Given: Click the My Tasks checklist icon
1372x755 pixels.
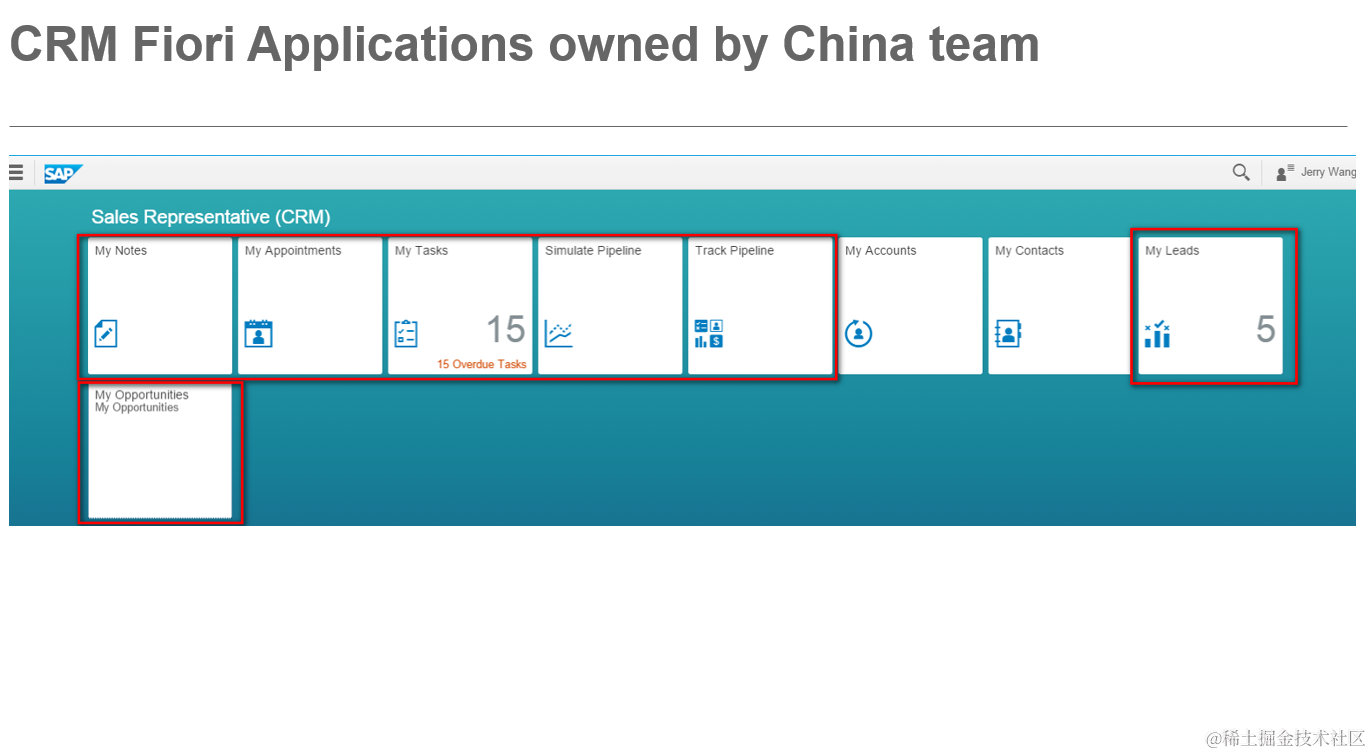Looking at the screenshot, I should pos(406,333).
